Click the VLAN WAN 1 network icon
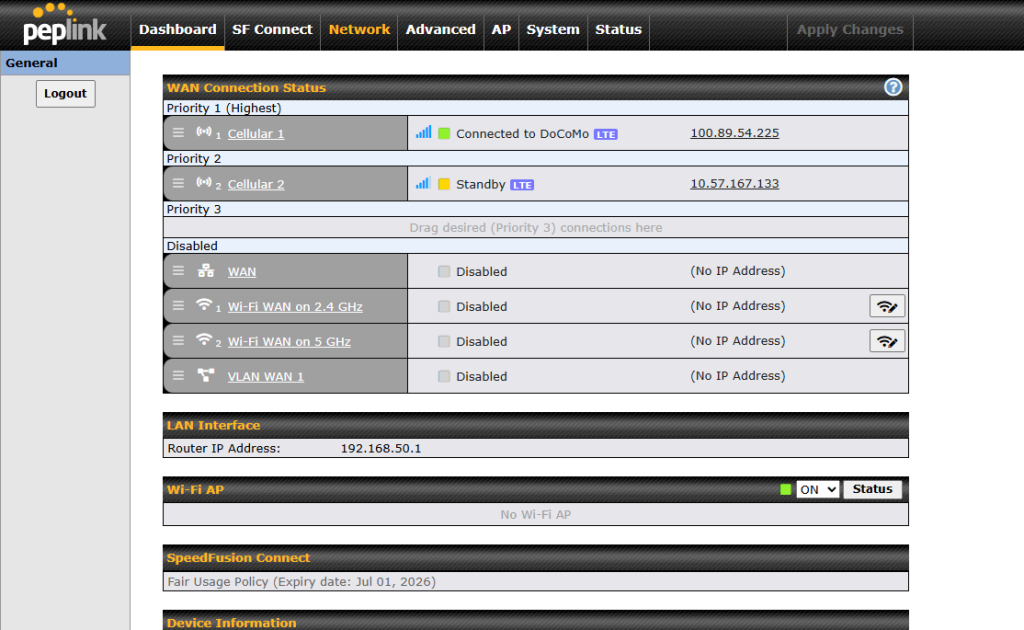1024x630 pixels. point(206,376)
